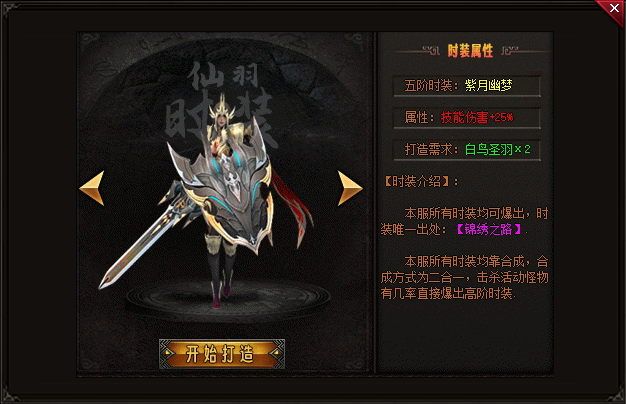Start forging with the 开始打造 button
The image size is (626, 404).
point(222,354)
